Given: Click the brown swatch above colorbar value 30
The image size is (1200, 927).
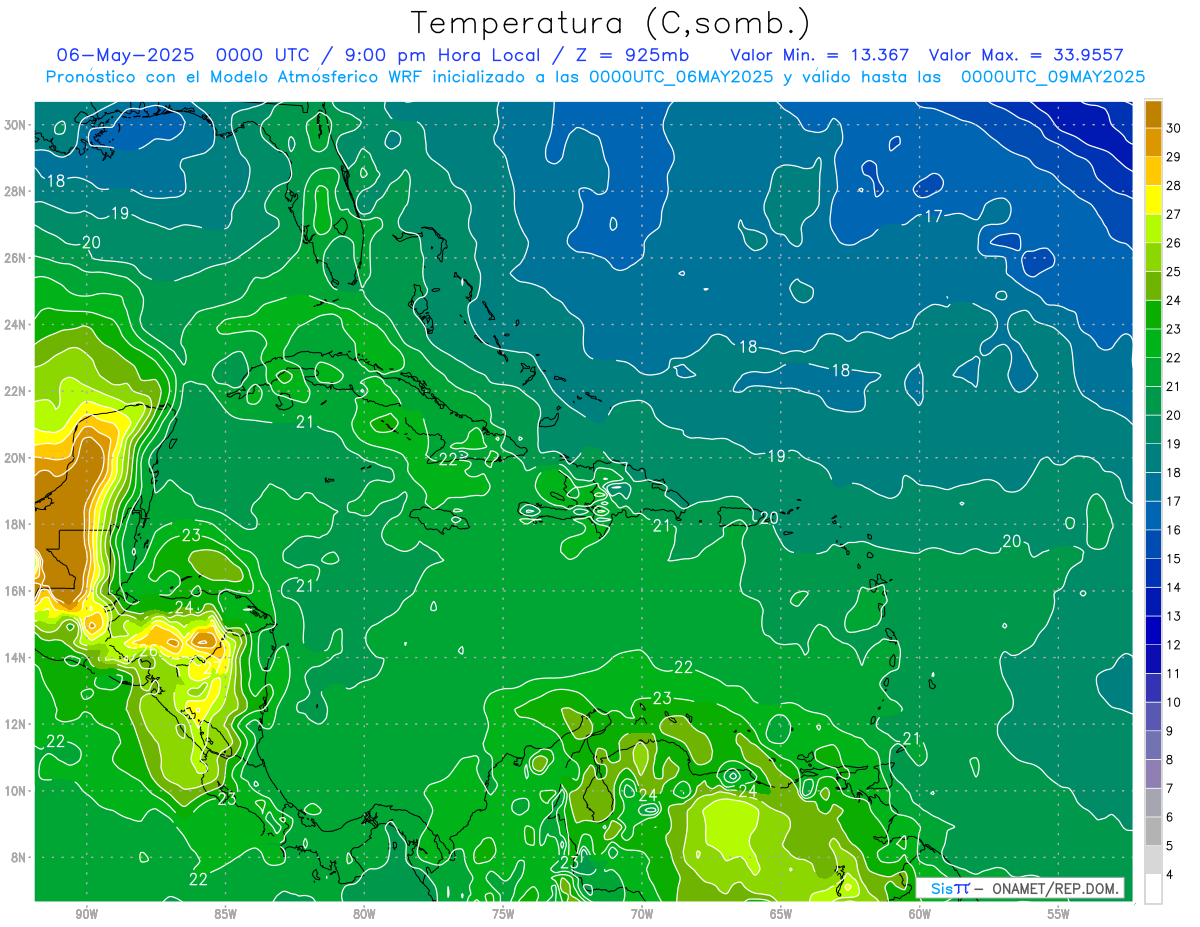Looking at the screenshot, I should tap(1153, 114).
